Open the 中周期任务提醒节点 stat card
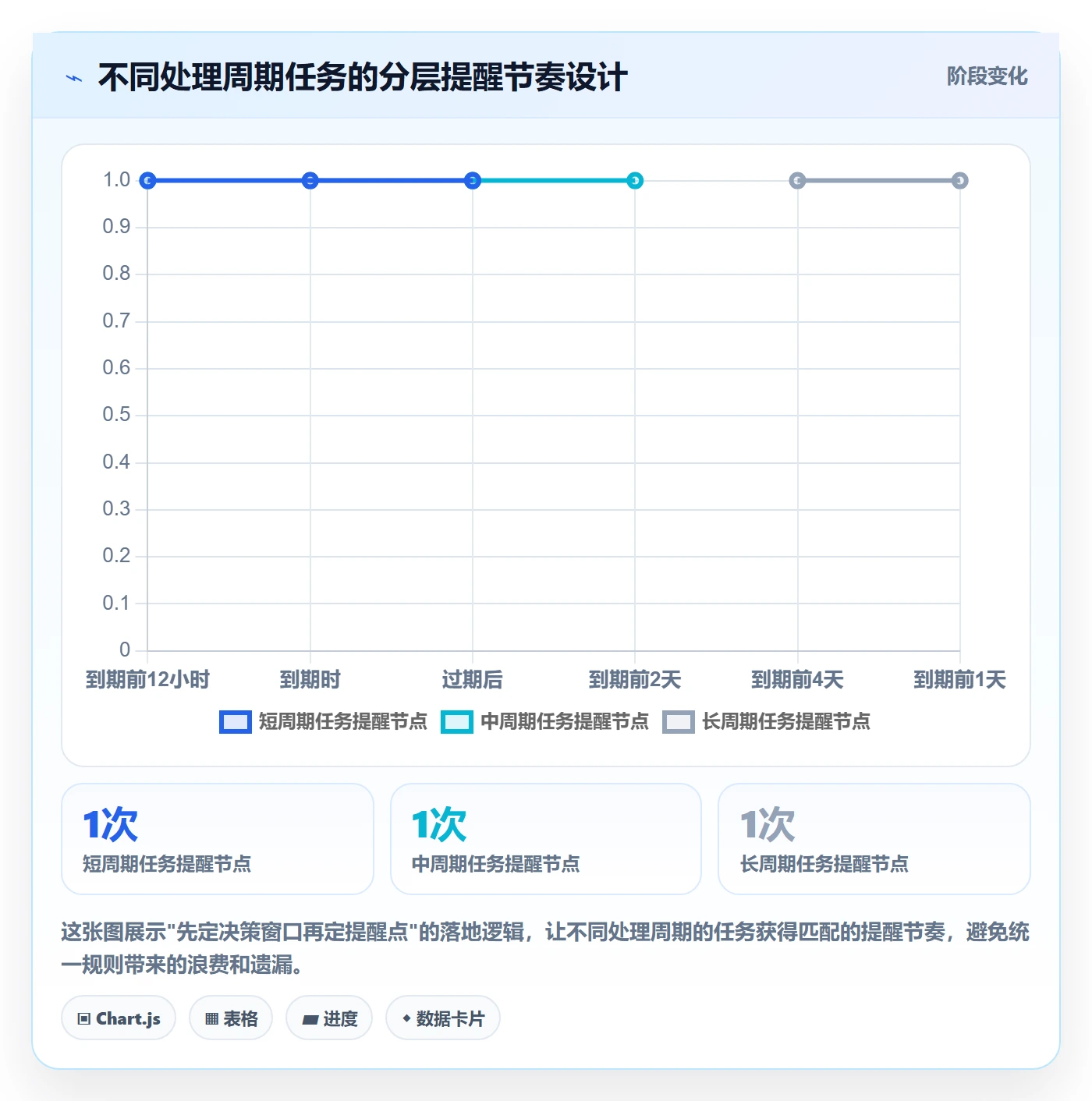1092x1101 pixels. click(x=546, y=839)
